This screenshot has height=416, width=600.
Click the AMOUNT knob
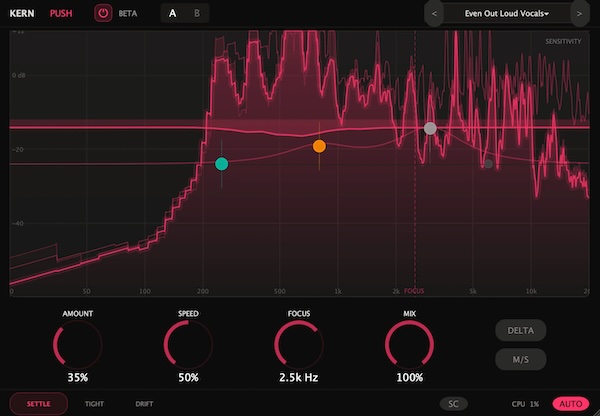click(78, 344)
